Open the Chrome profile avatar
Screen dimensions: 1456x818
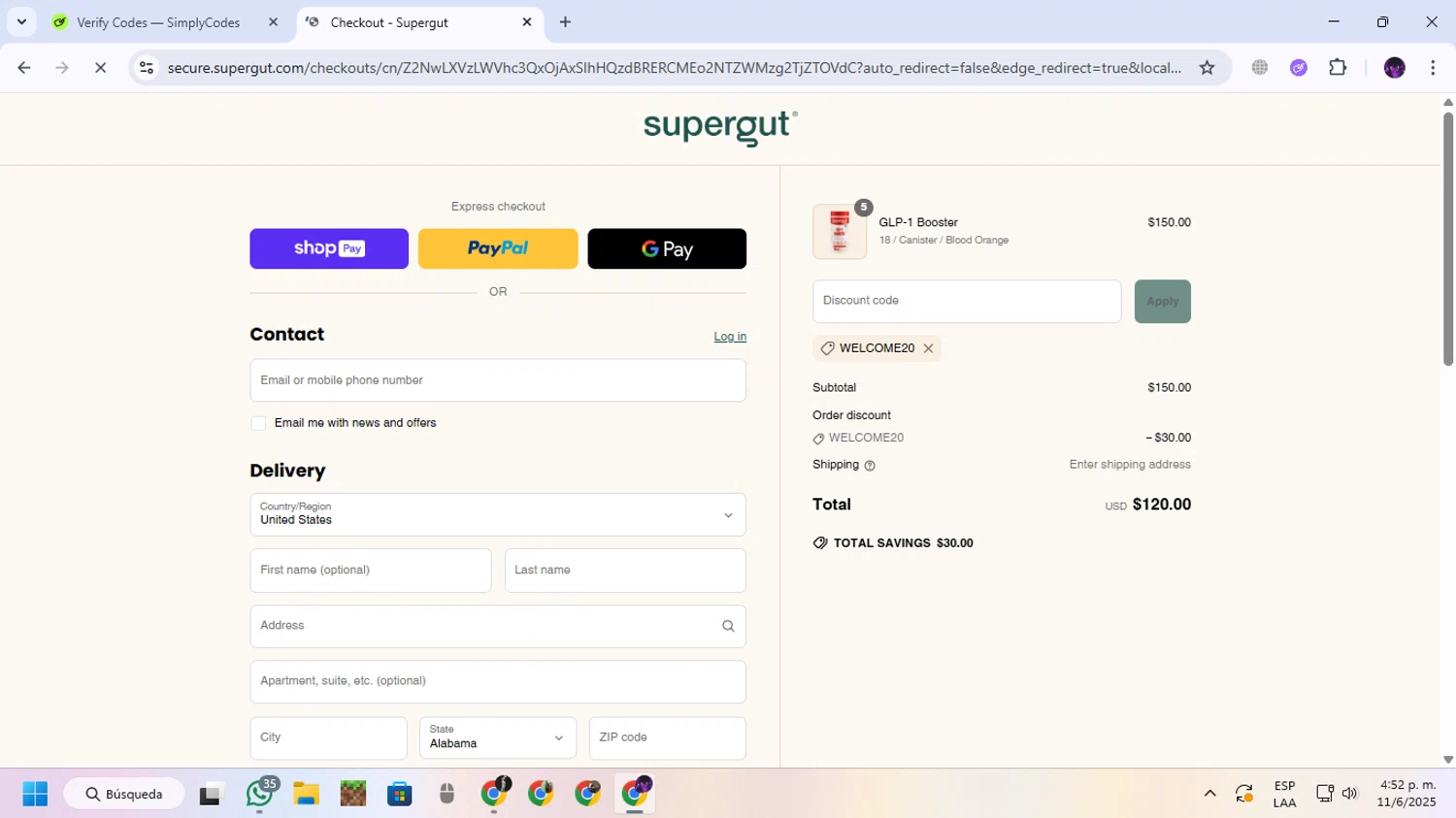pos(1394,68)
